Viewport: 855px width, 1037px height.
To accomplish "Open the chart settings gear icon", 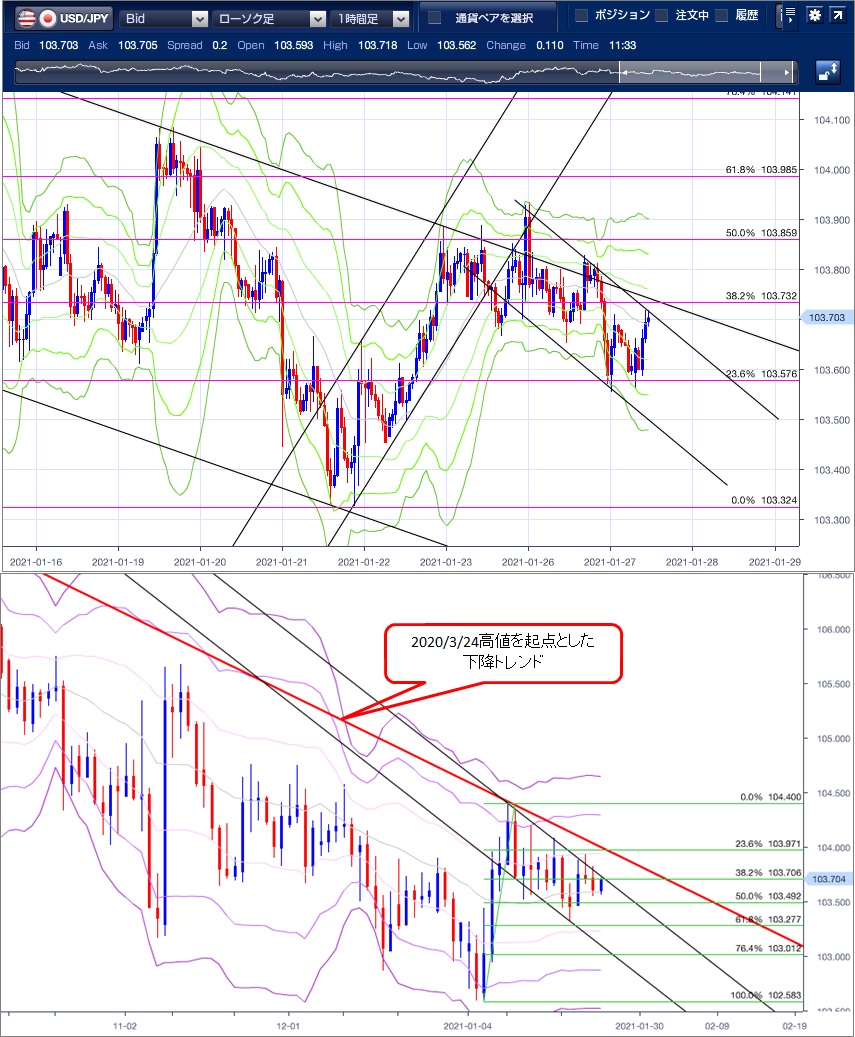I will [x=815, y=16].
